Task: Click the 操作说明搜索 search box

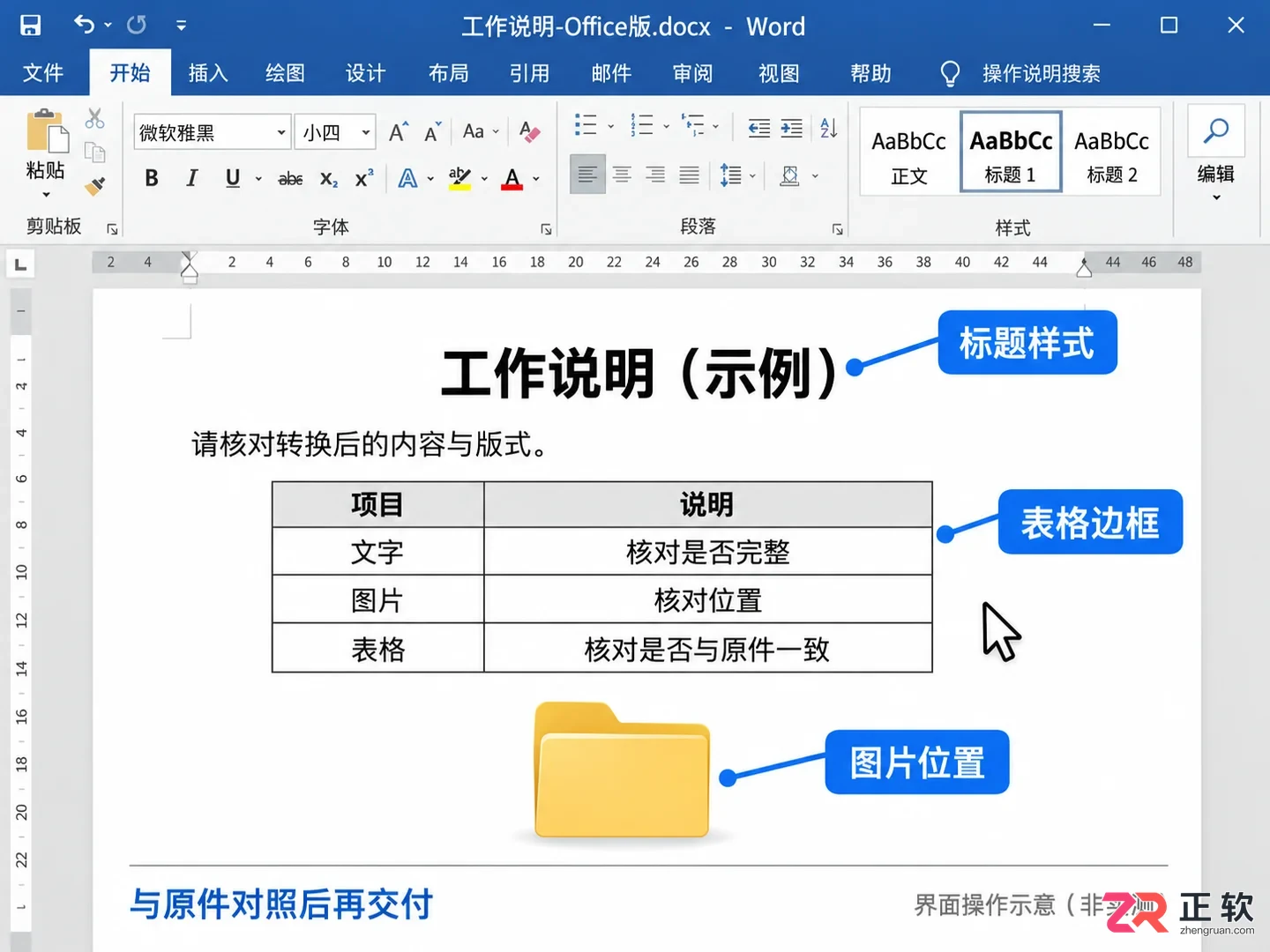Action: tap(1042, 73)
